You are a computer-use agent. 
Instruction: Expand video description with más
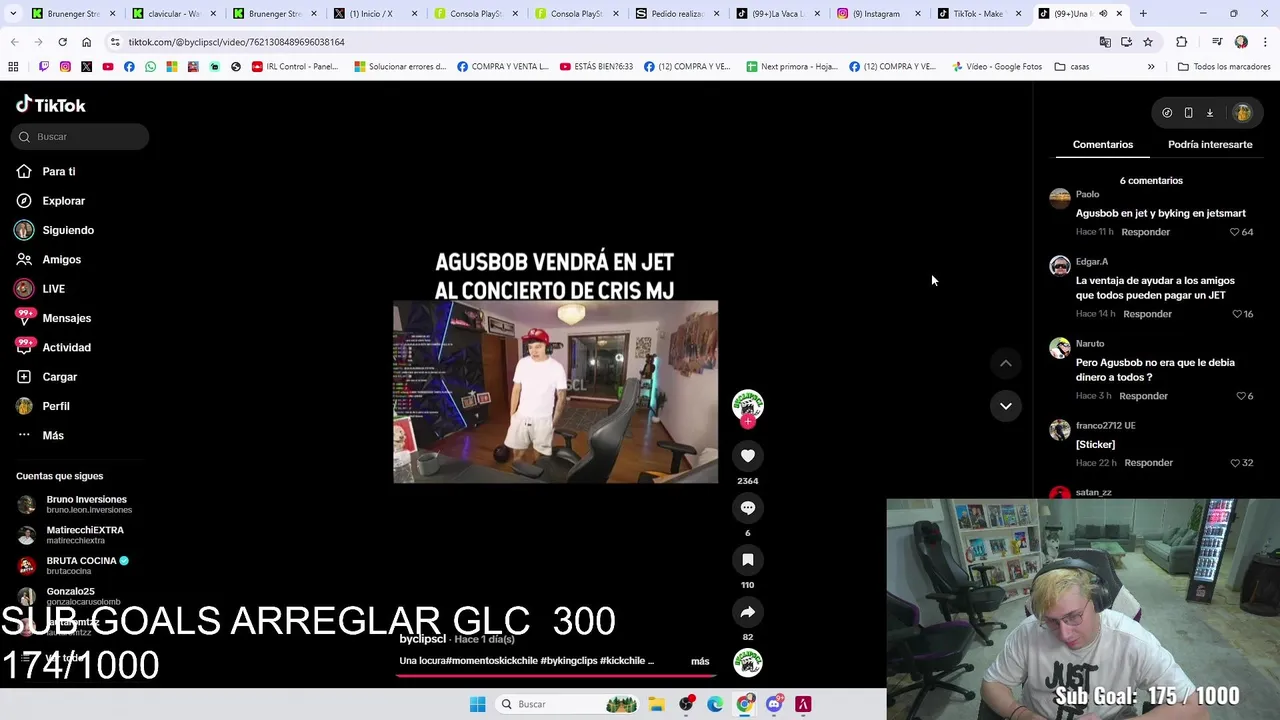pyautogui.click(x=700, y=661)
